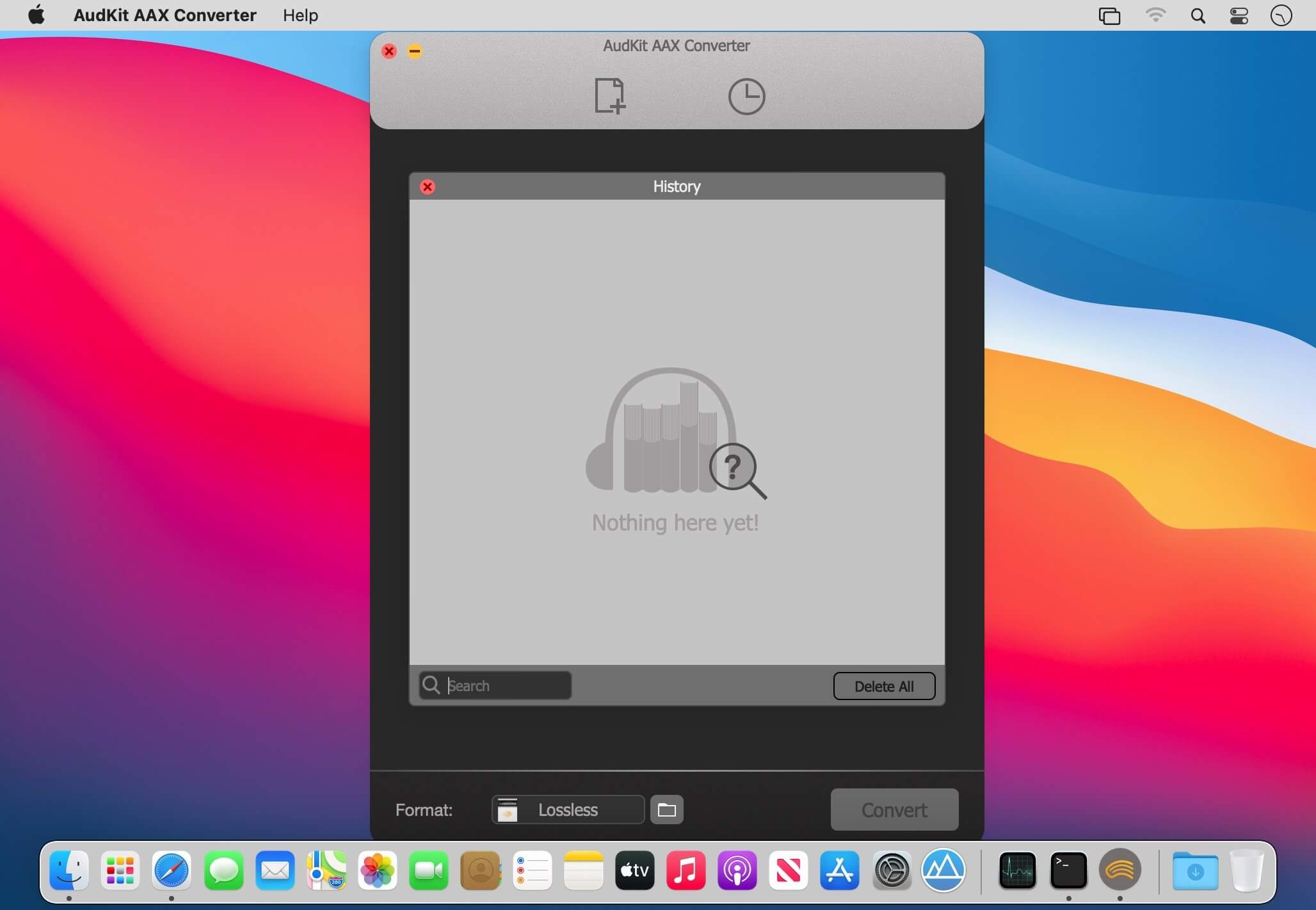Open App Store from the Dock
This screenshot has height=910, width=1316.
[x=840, y=870]
